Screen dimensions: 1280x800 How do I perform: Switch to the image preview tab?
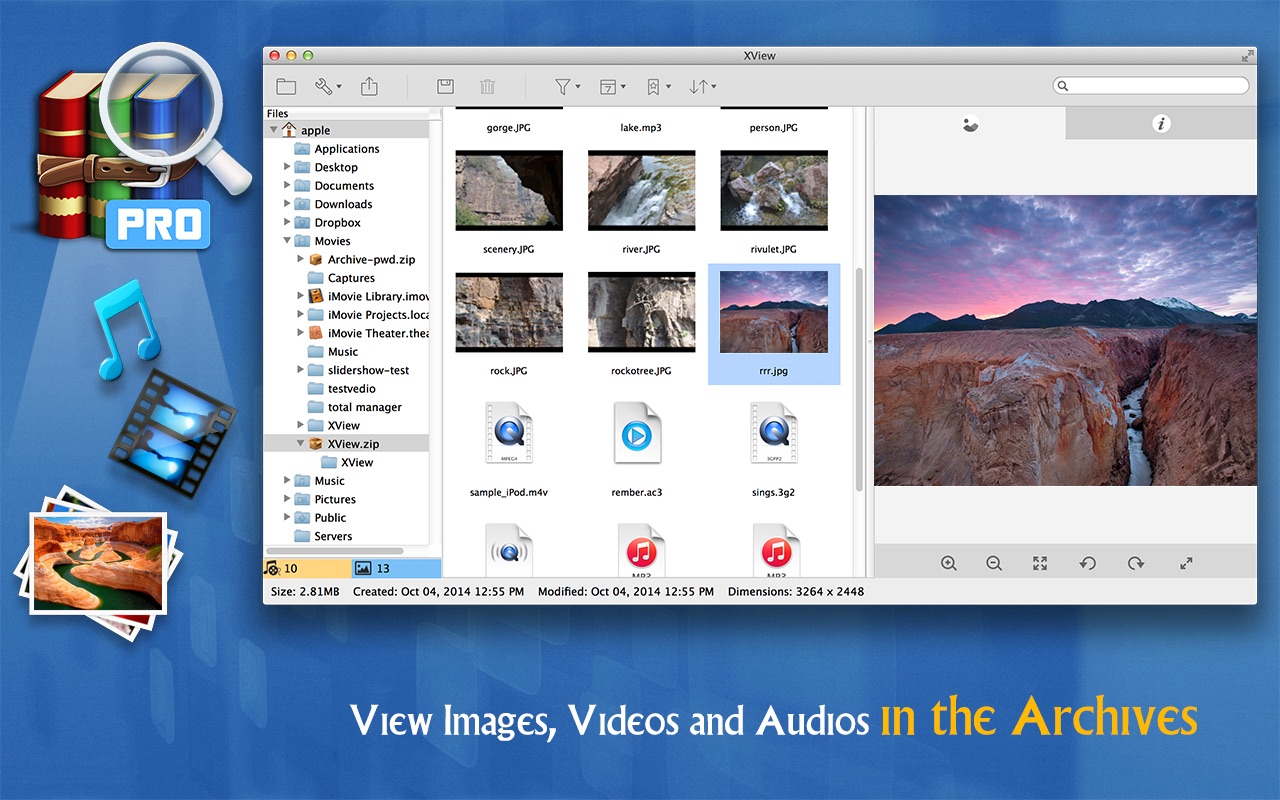point(970,124)
